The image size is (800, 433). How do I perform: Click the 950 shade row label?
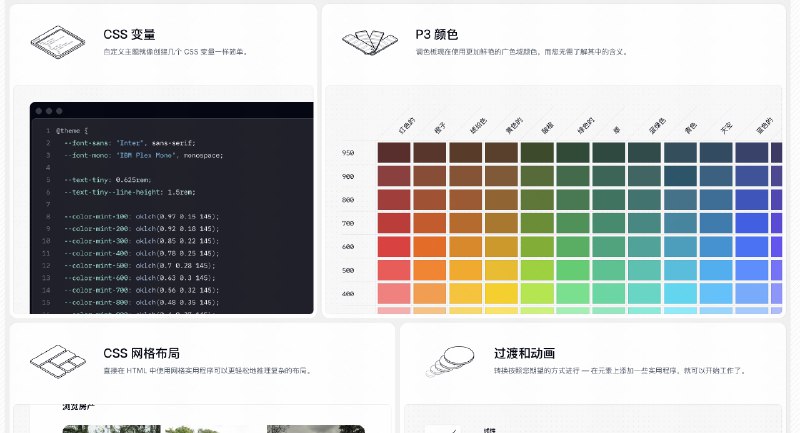(x=348, y=153)
